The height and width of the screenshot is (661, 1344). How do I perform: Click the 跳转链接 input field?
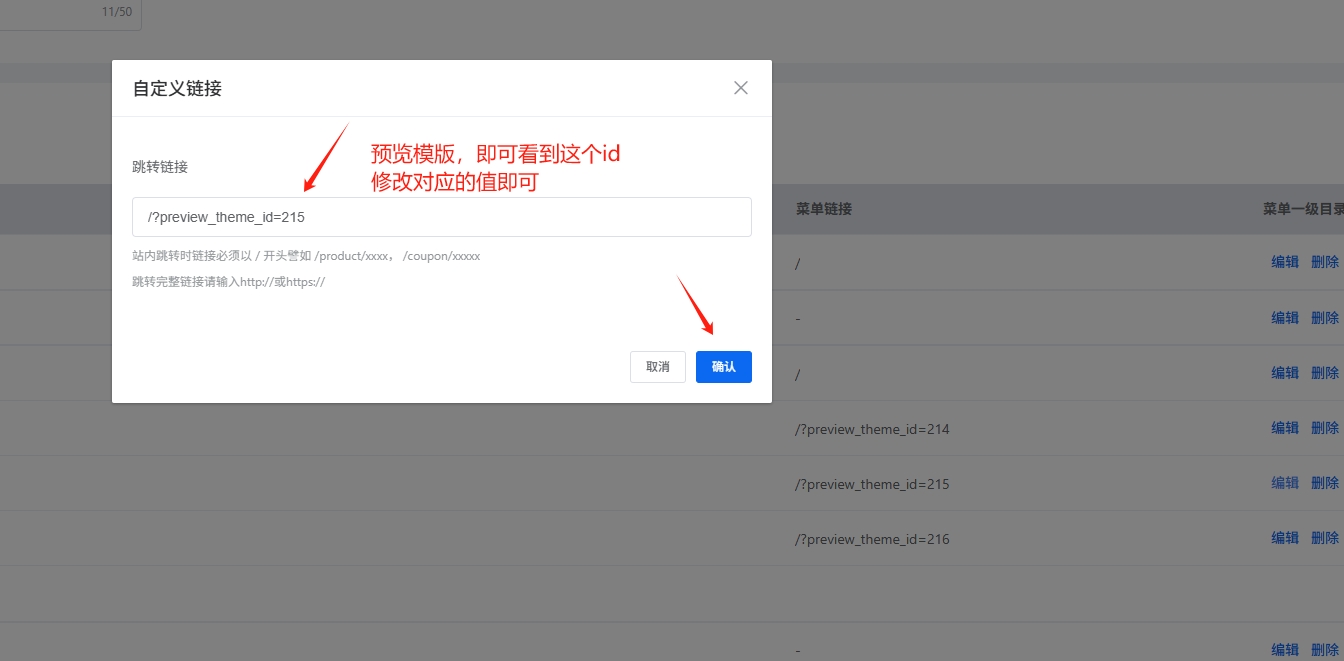point(441,217)
